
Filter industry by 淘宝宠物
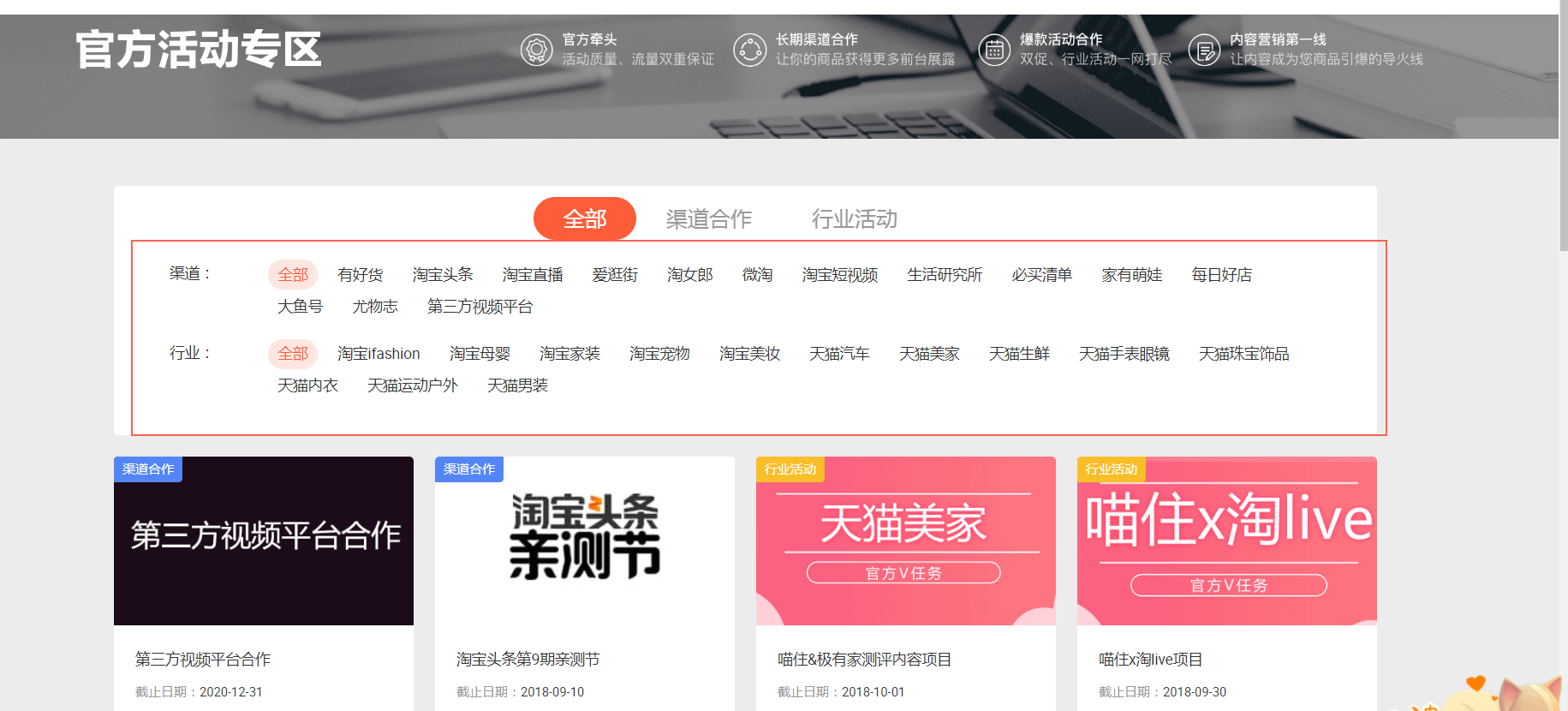pyautogui.click(x=659, y=354)
